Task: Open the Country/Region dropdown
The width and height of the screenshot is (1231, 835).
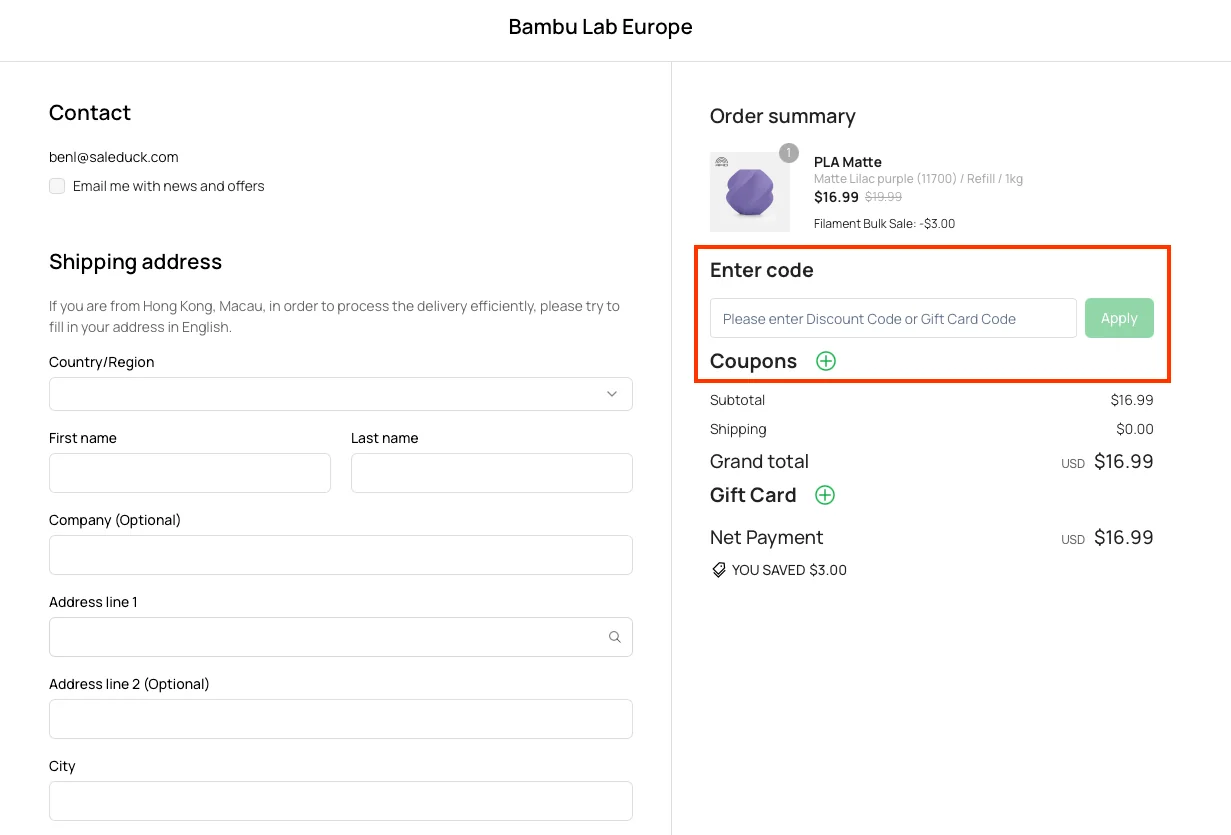Action: click(340, 394)
